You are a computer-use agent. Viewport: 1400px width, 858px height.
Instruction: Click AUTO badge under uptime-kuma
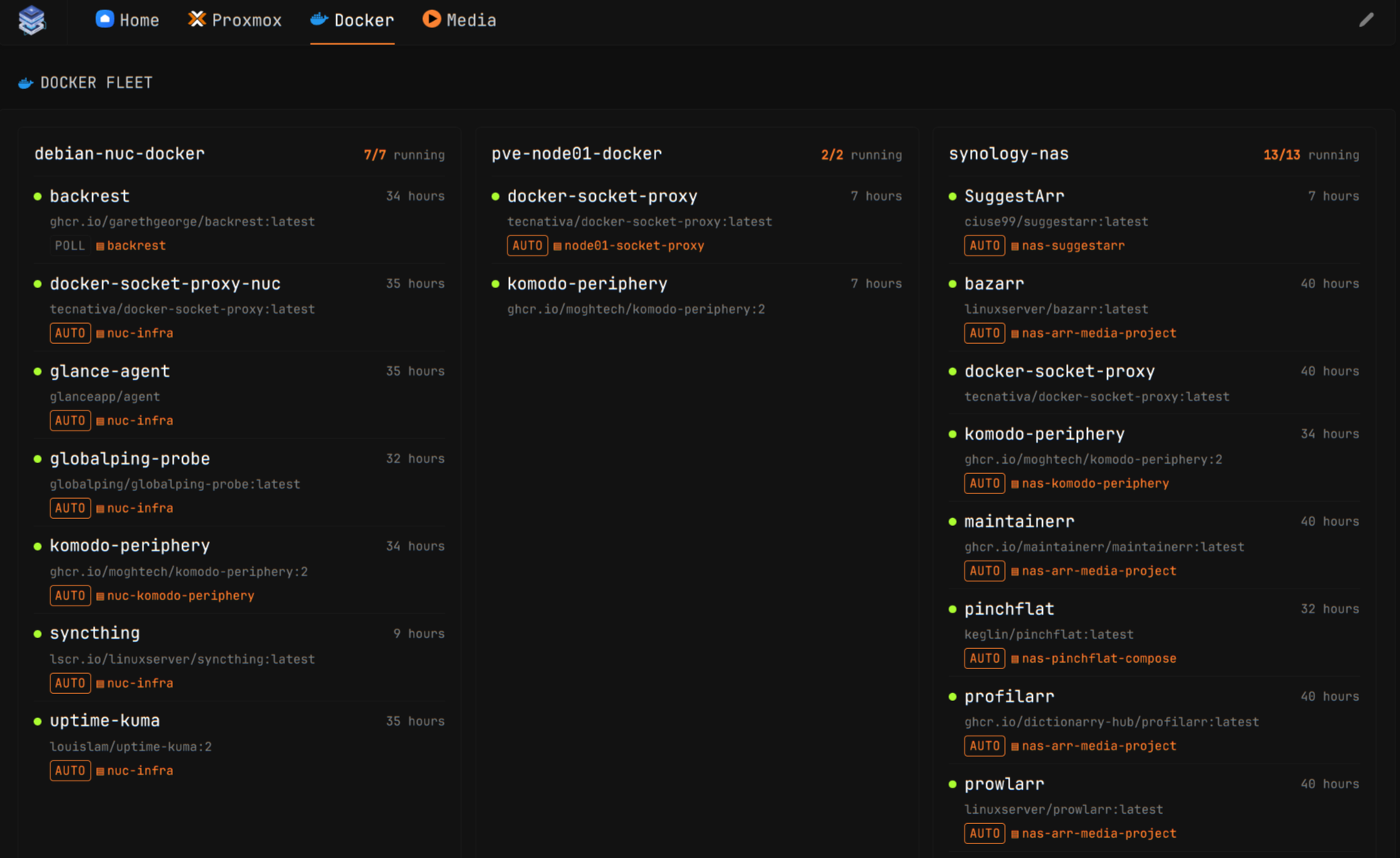70,770
